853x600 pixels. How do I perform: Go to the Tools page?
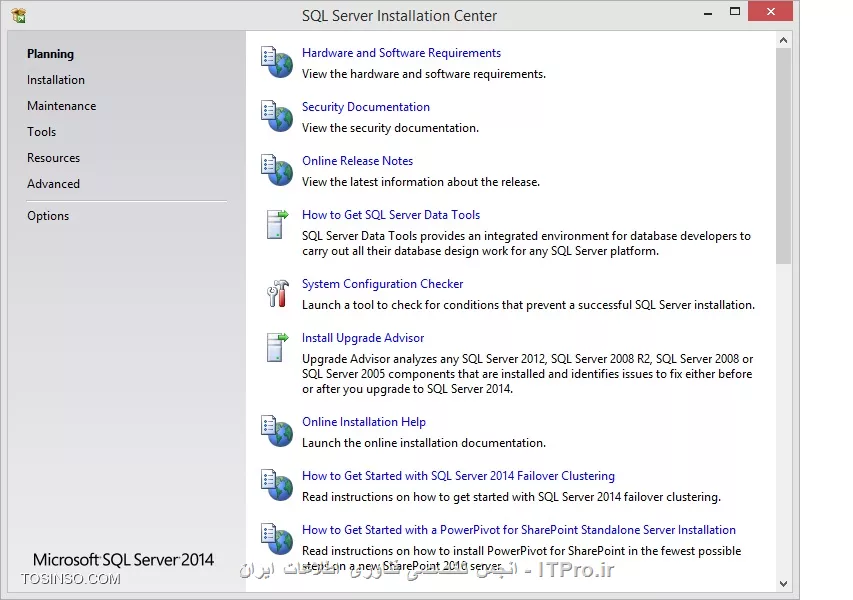pos(41,132)
